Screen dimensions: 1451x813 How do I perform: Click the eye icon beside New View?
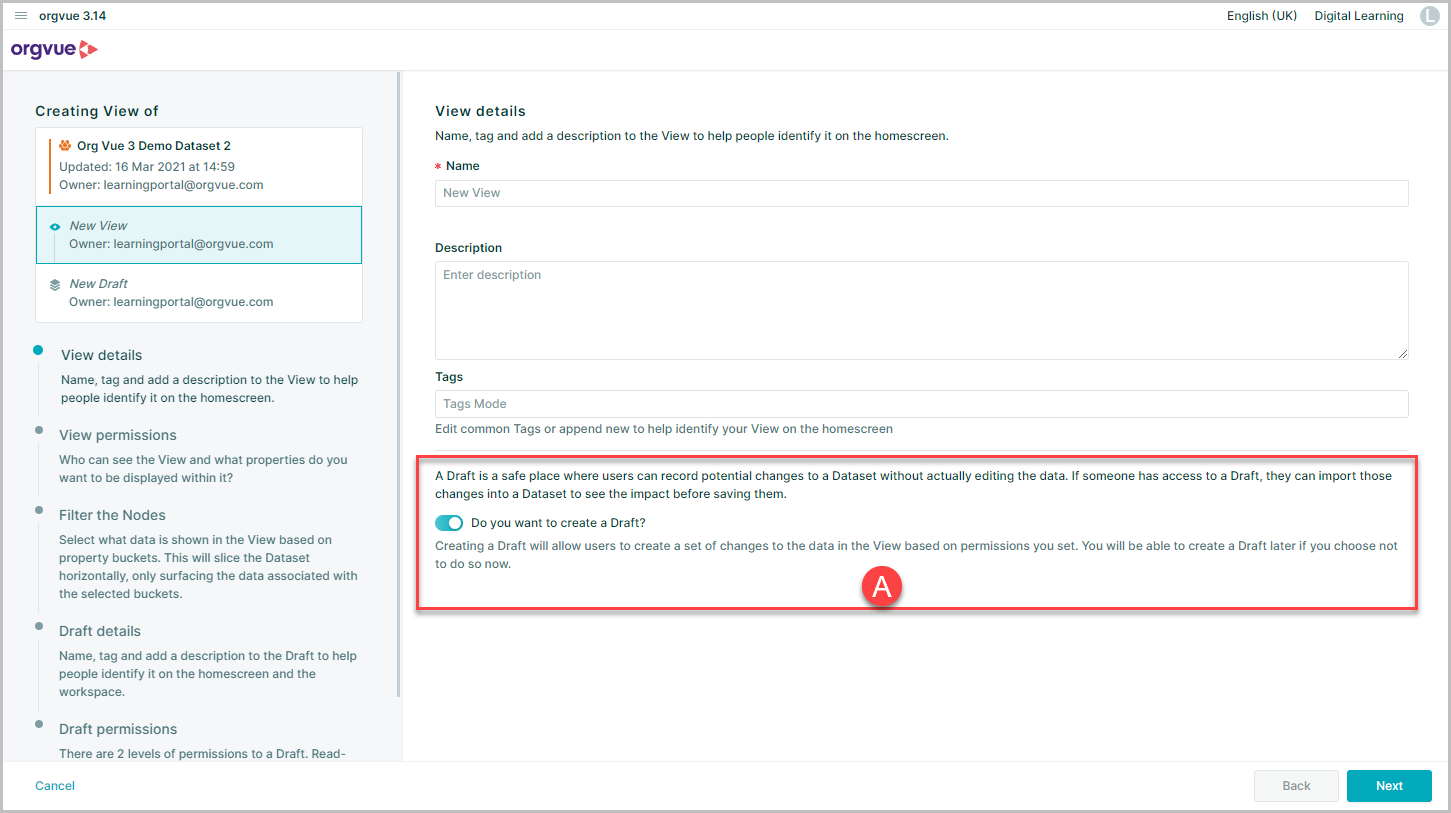click(x=55, y=227)
